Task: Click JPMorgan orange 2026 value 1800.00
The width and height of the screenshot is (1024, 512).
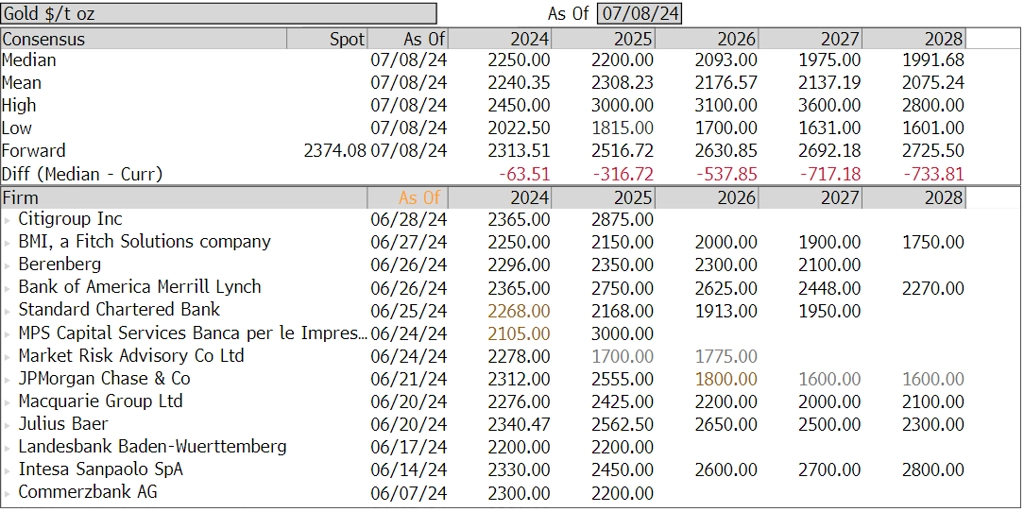Action: pos(726,379)
